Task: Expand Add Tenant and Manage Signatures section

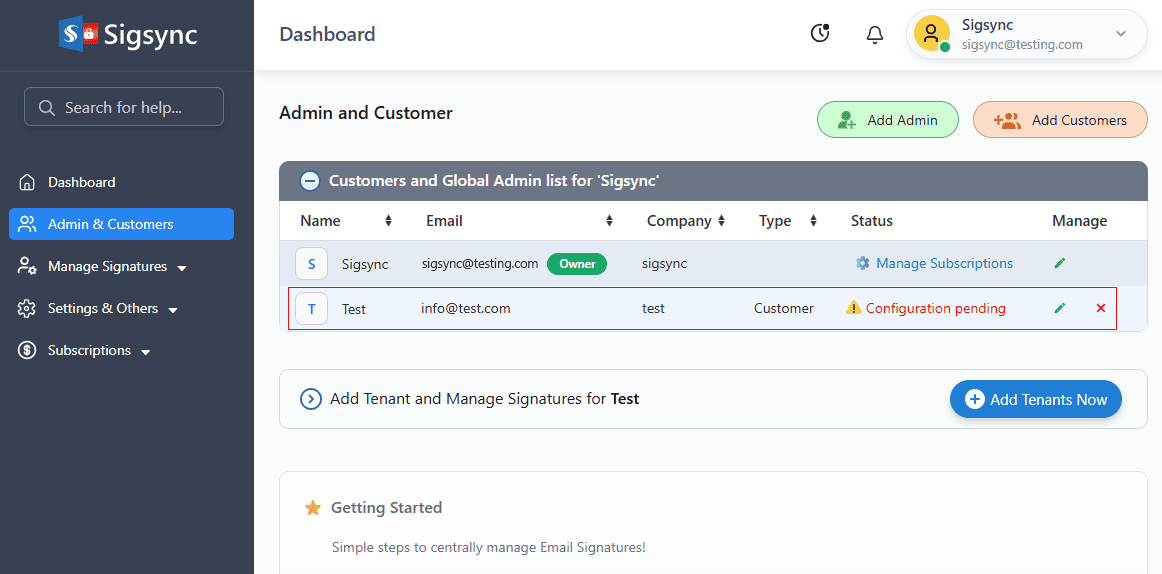Action: (310, 399)
